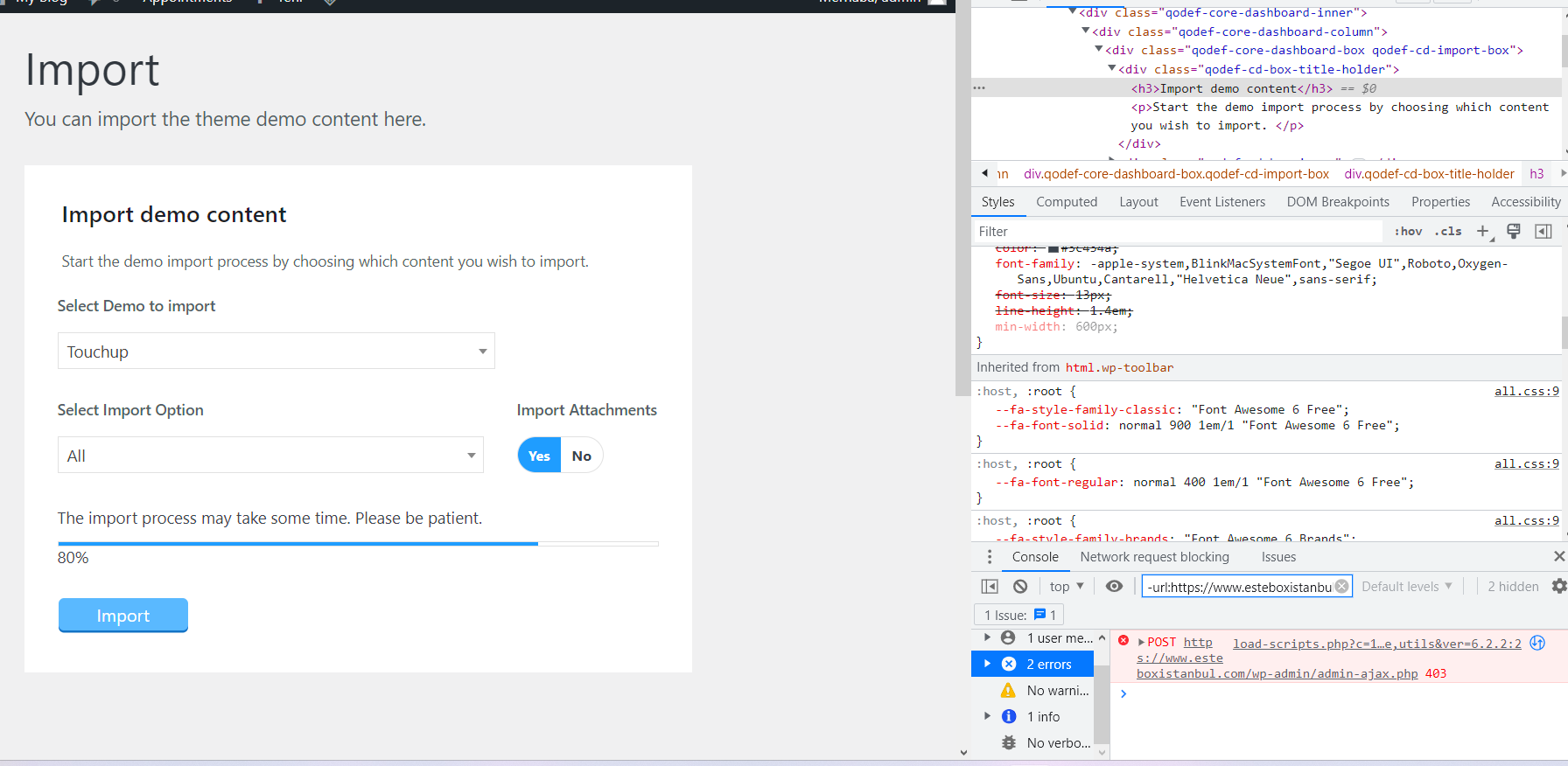The width and height of the screenshot is (1568, 766).
Task: Expand the 1 info group
Action: [x=988, y=716]
